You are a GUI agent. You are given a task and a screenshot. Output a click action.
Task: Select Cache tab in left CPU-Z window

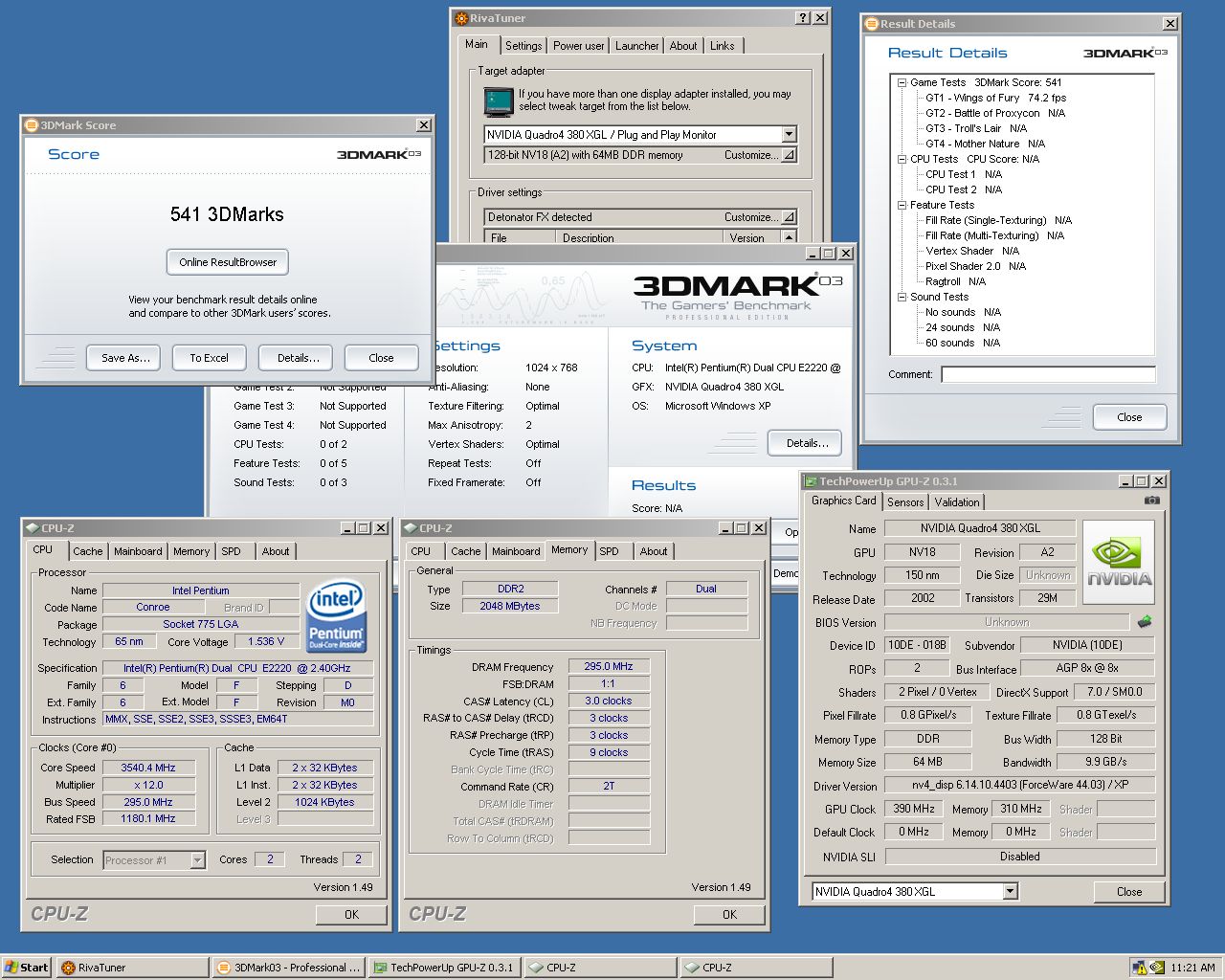[x=87, y=551]
